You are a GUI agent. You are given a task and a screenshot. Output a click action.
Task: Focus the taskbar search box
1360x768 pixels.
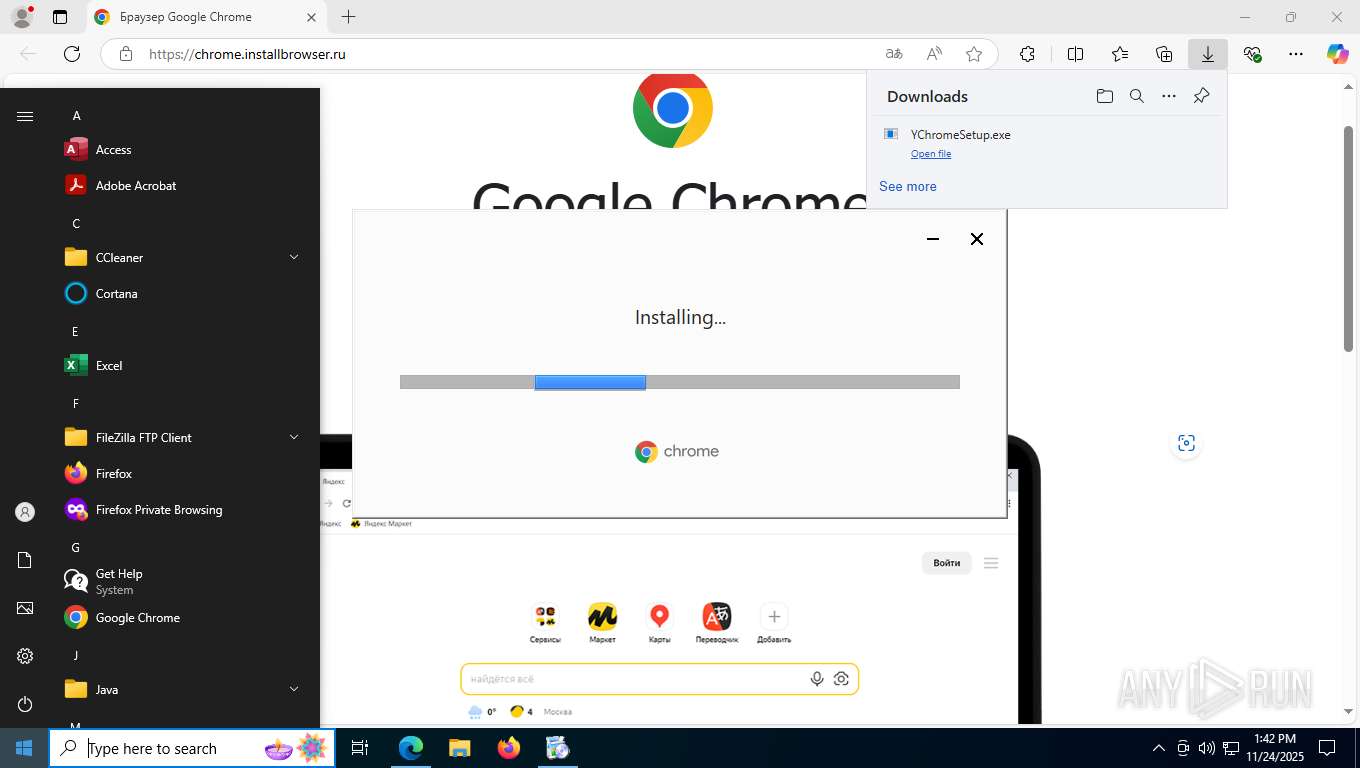(192, 748)
